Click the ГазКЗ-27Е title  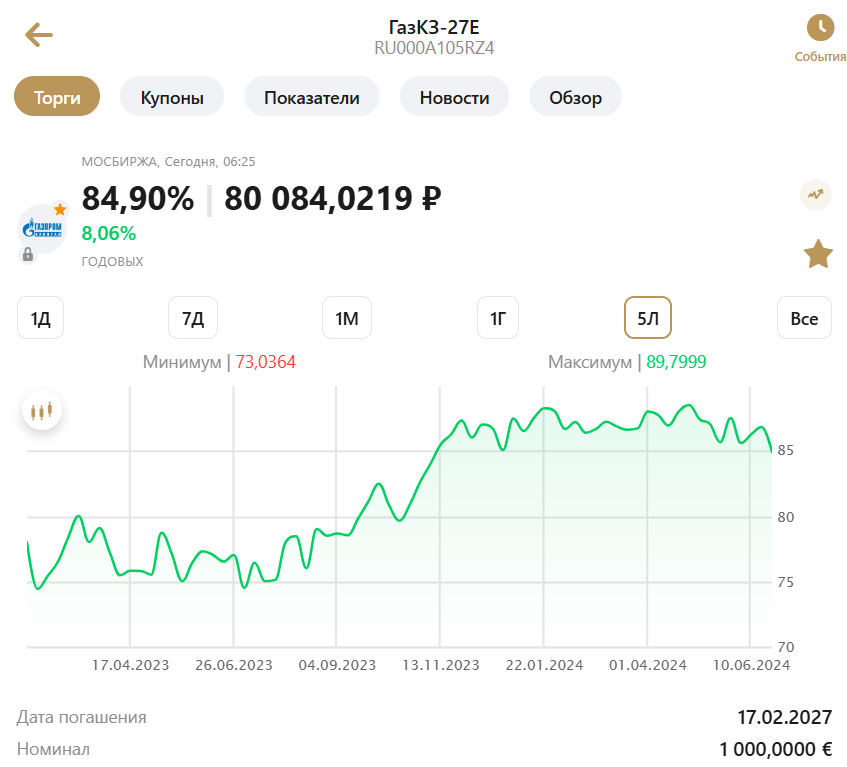(x=434, y=27)
